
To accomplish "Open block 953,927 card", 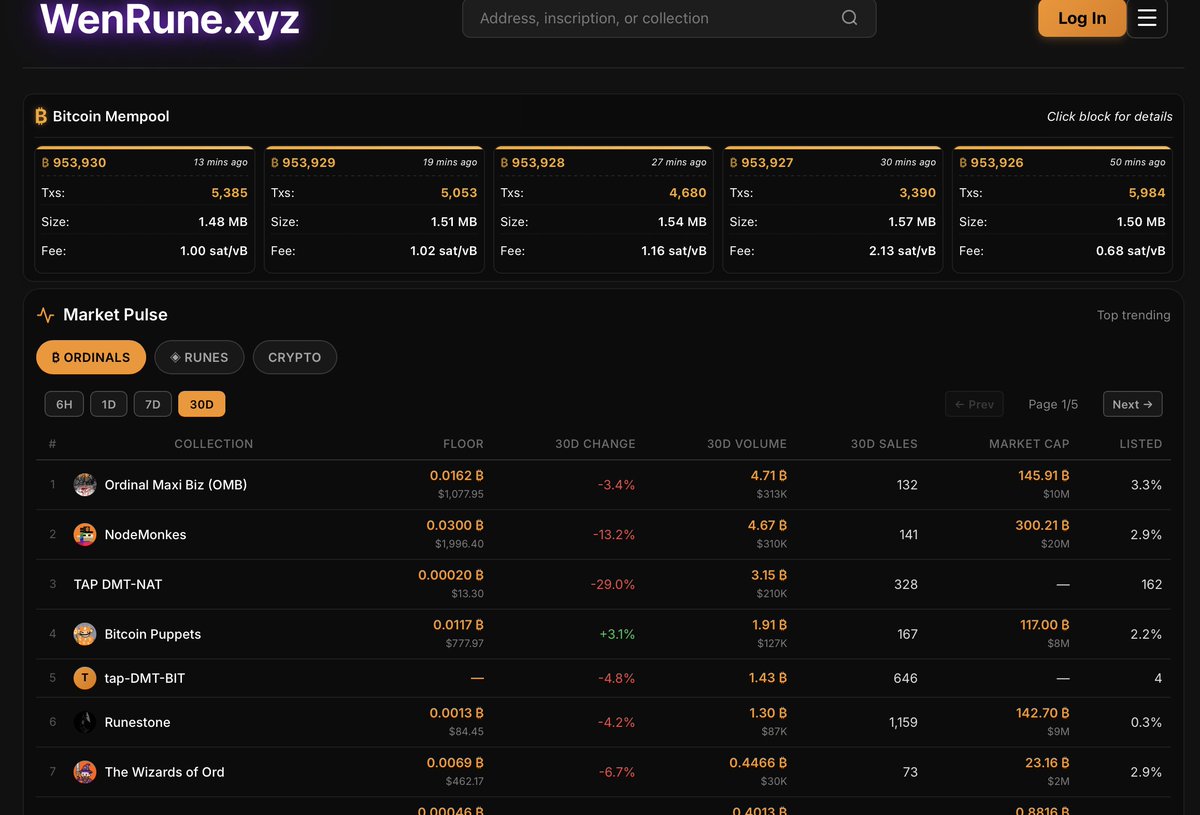I will pos(833,209).
